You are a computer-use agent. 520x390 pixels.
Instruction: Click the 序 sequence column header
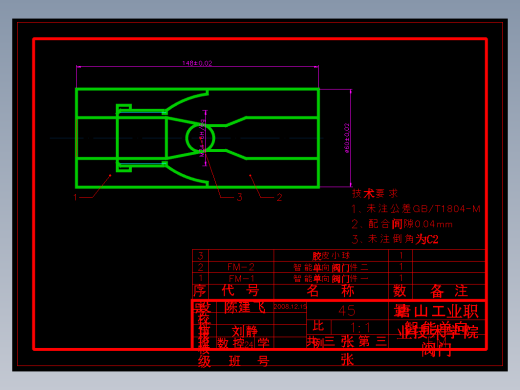click(200, 291)
